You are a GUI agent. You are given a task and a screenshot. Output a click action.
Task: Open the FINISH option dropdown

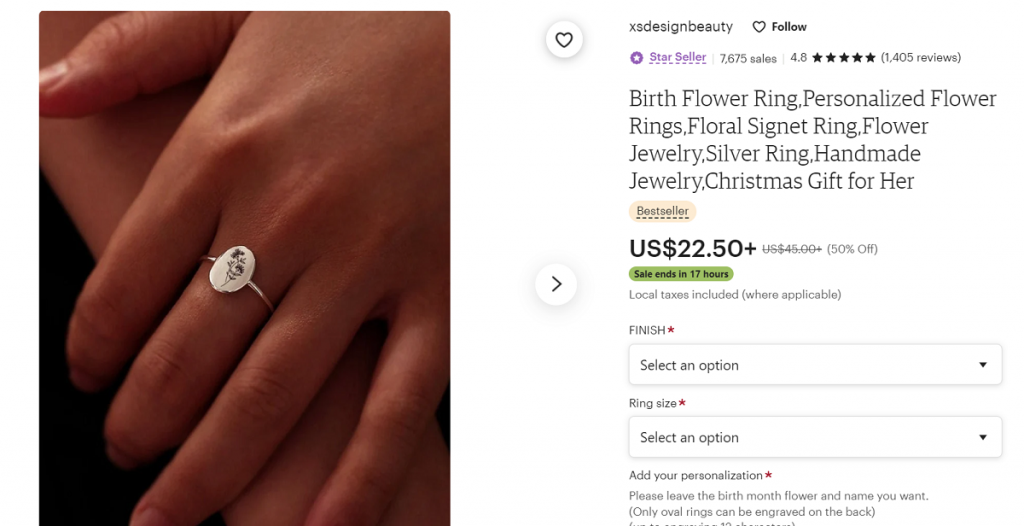[x=815, y=365]
